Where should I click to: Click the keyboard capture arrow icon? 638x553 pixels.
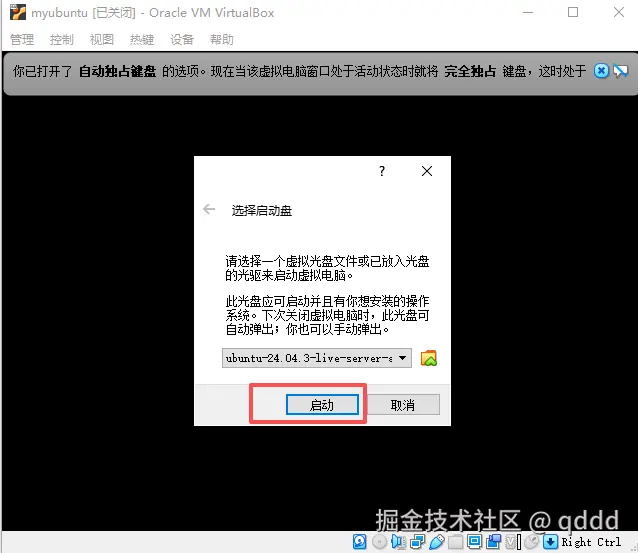[550, 542]
